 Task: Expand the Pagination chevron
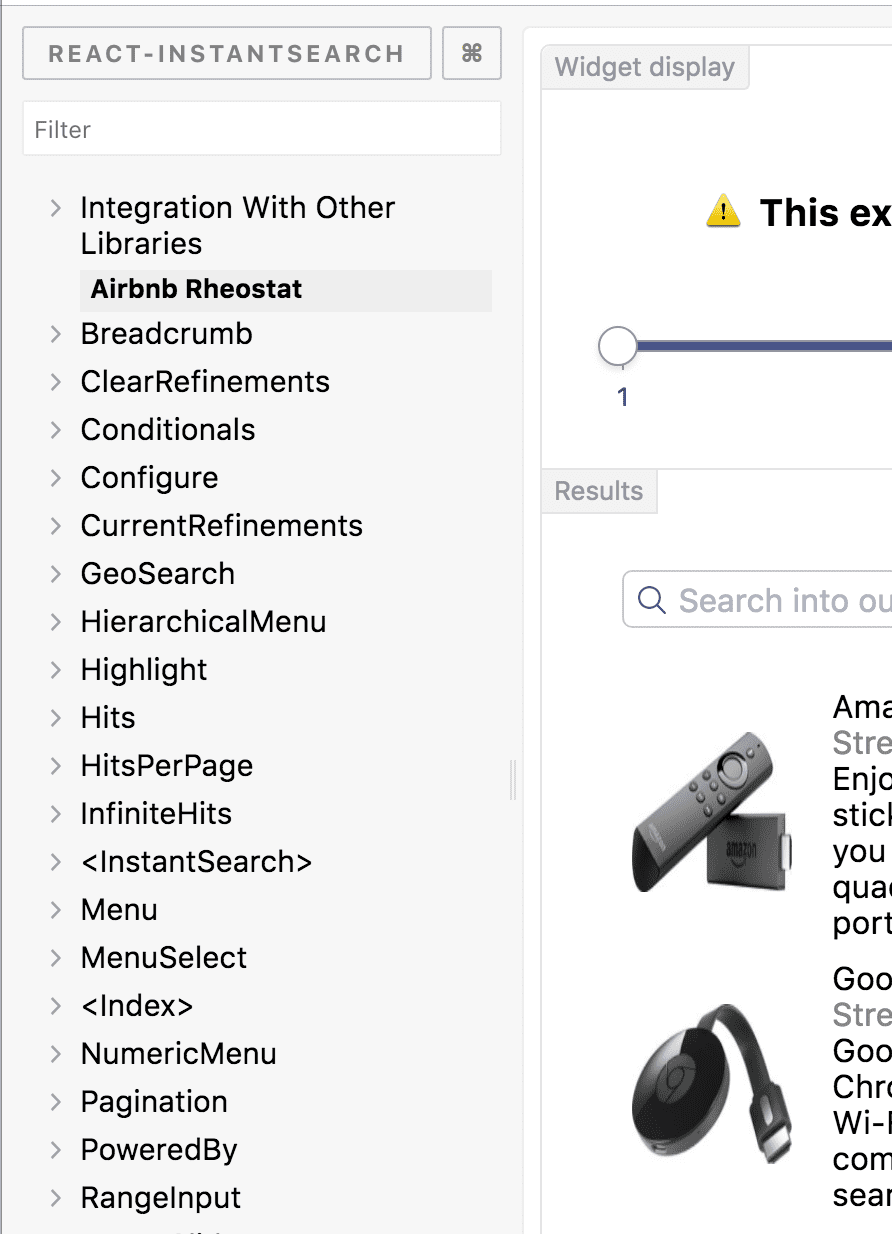56,1102
